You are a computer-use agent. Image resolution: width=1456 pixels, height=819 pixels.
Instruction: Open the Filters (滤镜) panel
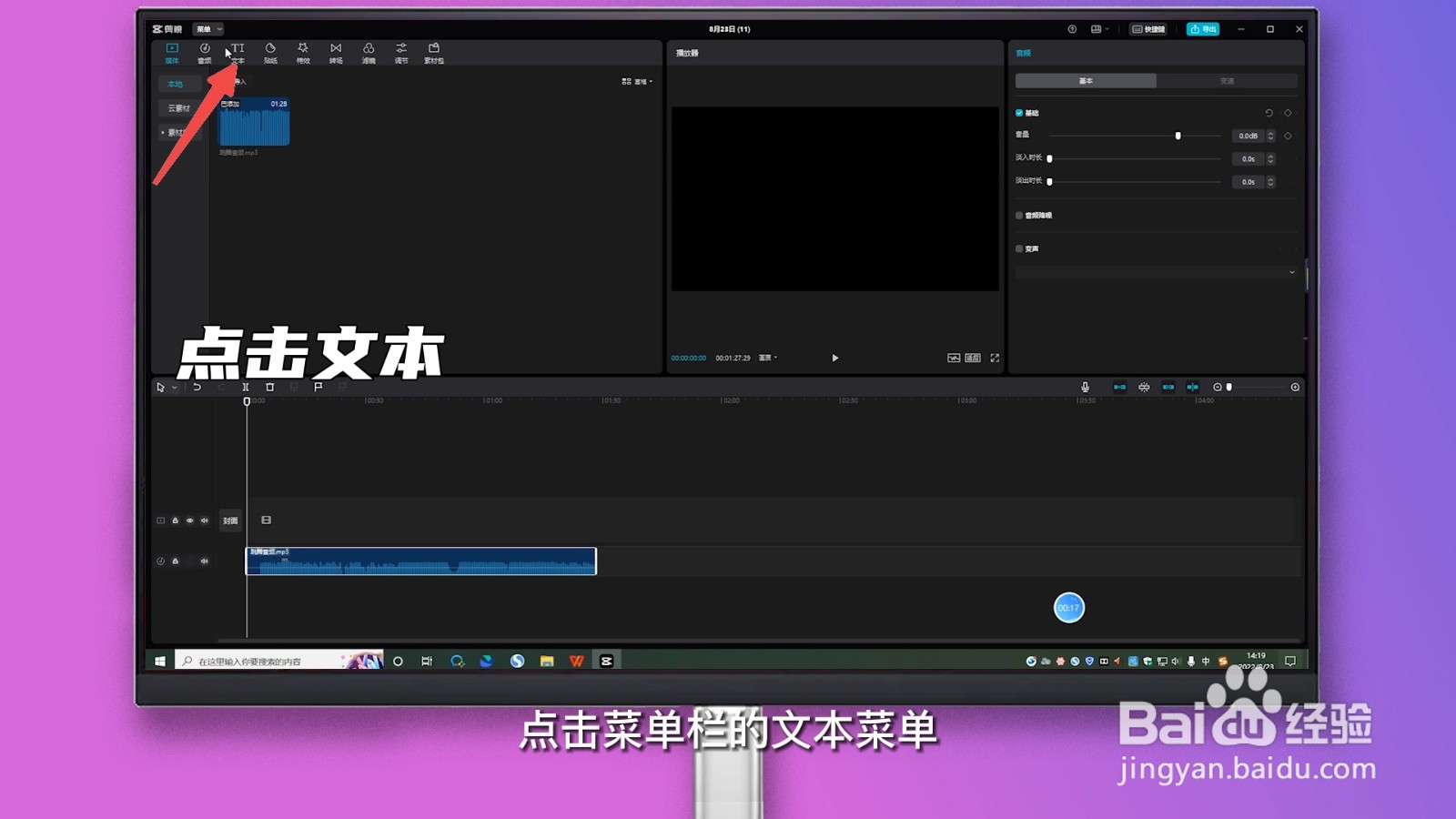[369, 53]
